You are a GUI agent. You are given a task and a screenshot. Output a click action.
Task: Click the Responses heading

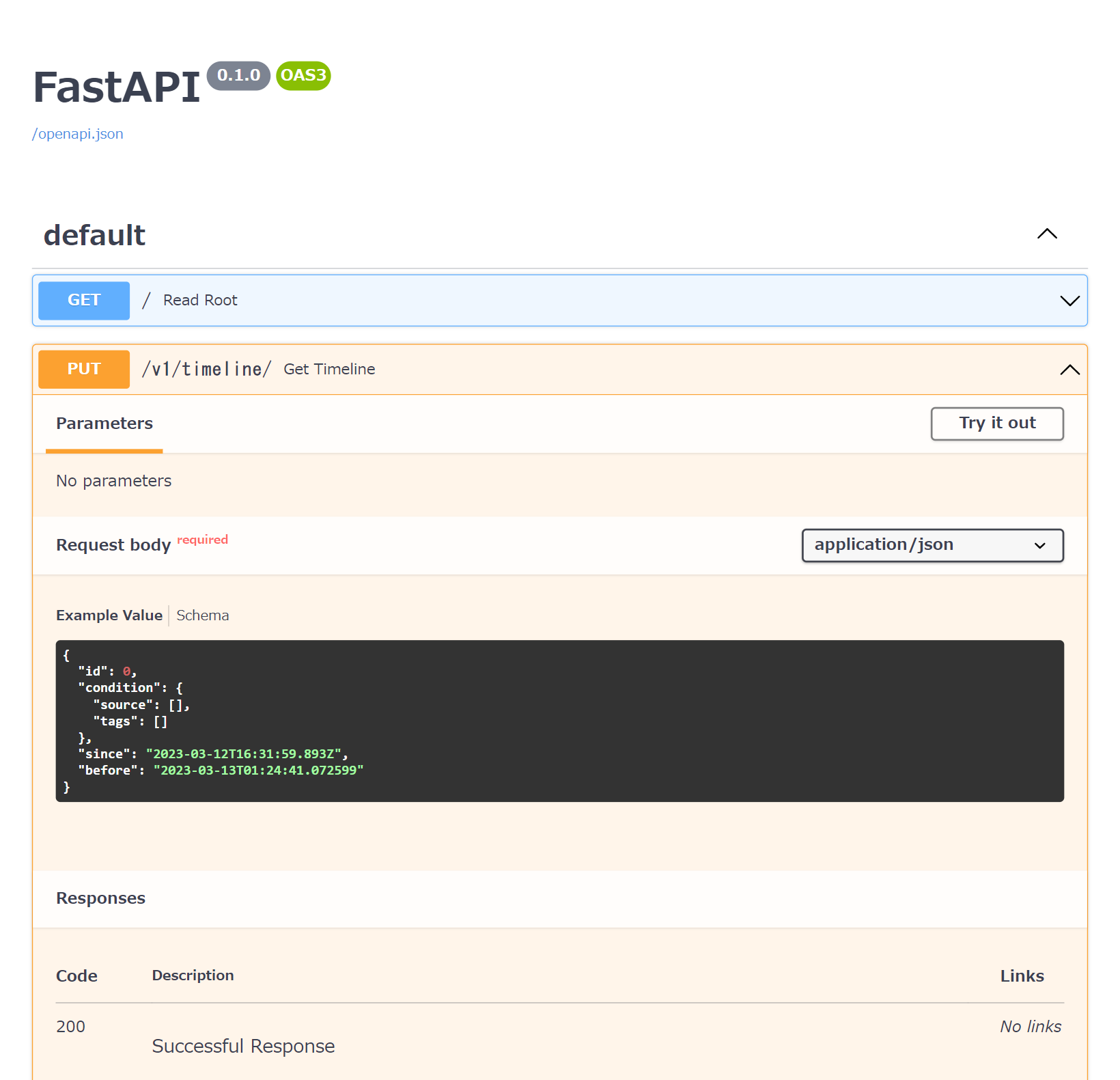(100, 898)
